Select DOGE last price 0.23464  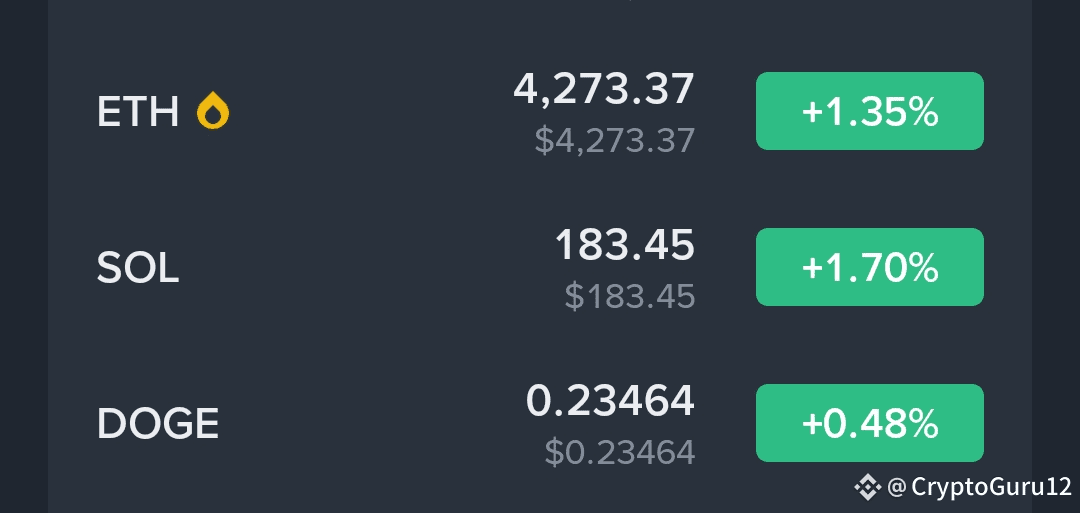[x=610, y=401]
